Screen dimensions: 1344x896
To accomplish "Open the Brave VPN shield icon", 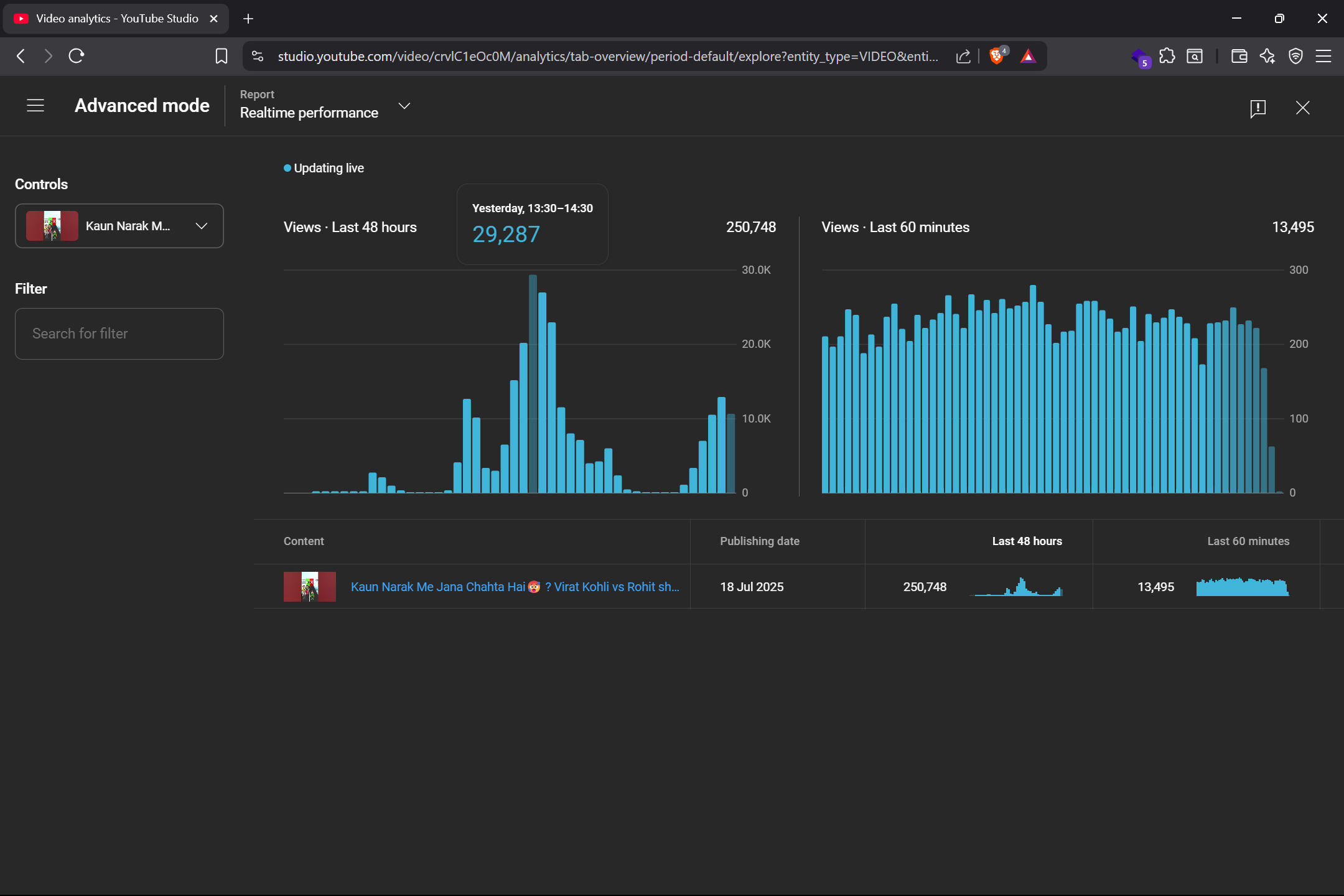I will [1295, 56].
